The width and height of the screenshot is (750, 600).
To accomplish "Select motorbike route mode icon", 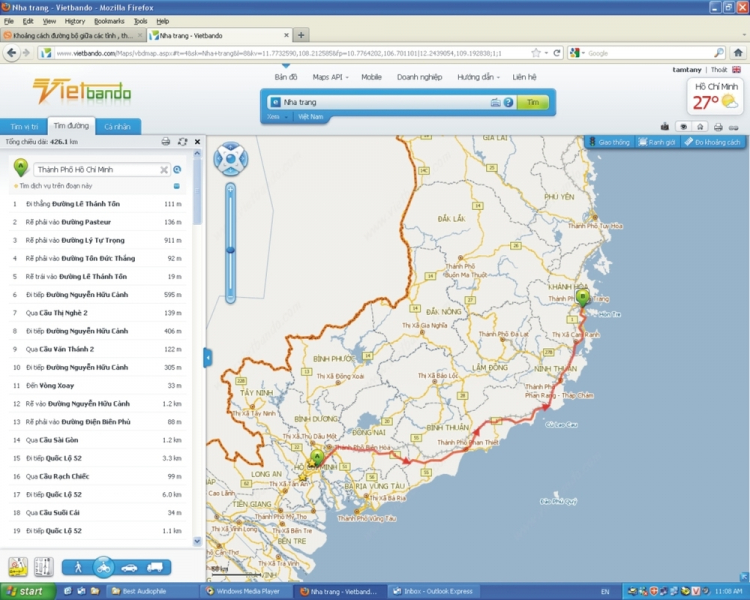I will (104, 567).
